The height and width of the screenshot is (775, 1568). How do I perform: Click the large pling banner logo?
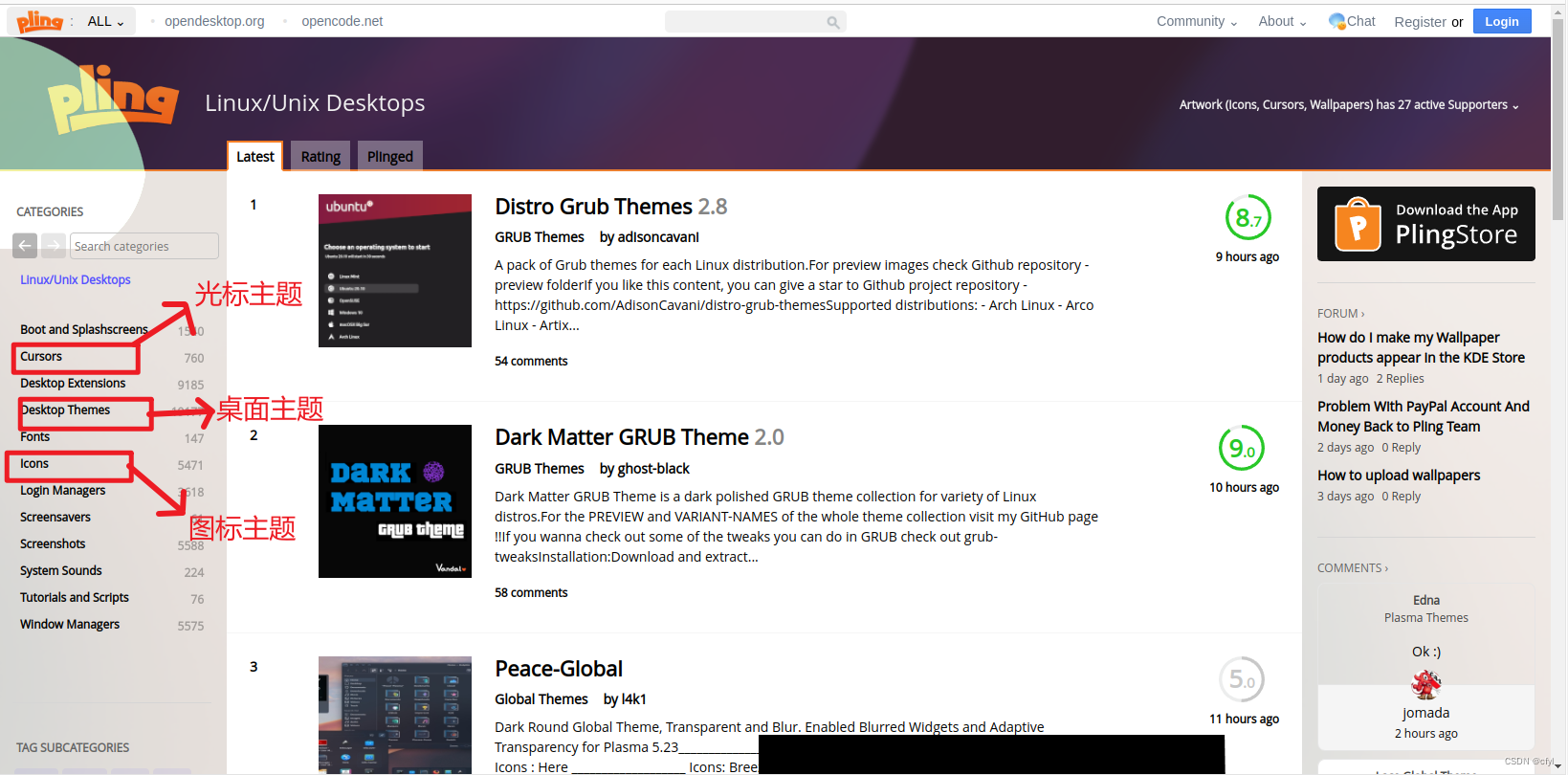click(x=113, y=99)
